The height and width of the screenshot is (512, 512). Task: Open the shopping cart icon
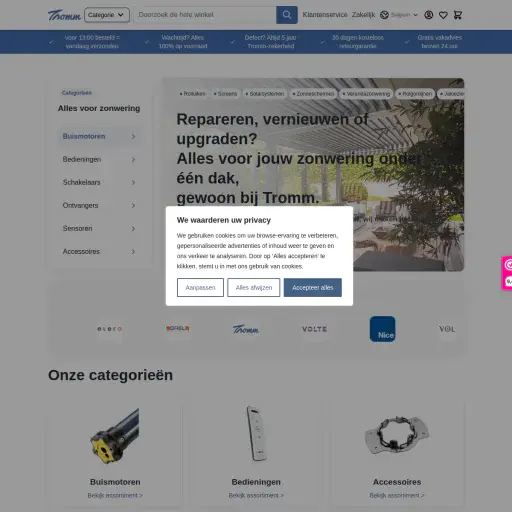click(x=458, y=15)
